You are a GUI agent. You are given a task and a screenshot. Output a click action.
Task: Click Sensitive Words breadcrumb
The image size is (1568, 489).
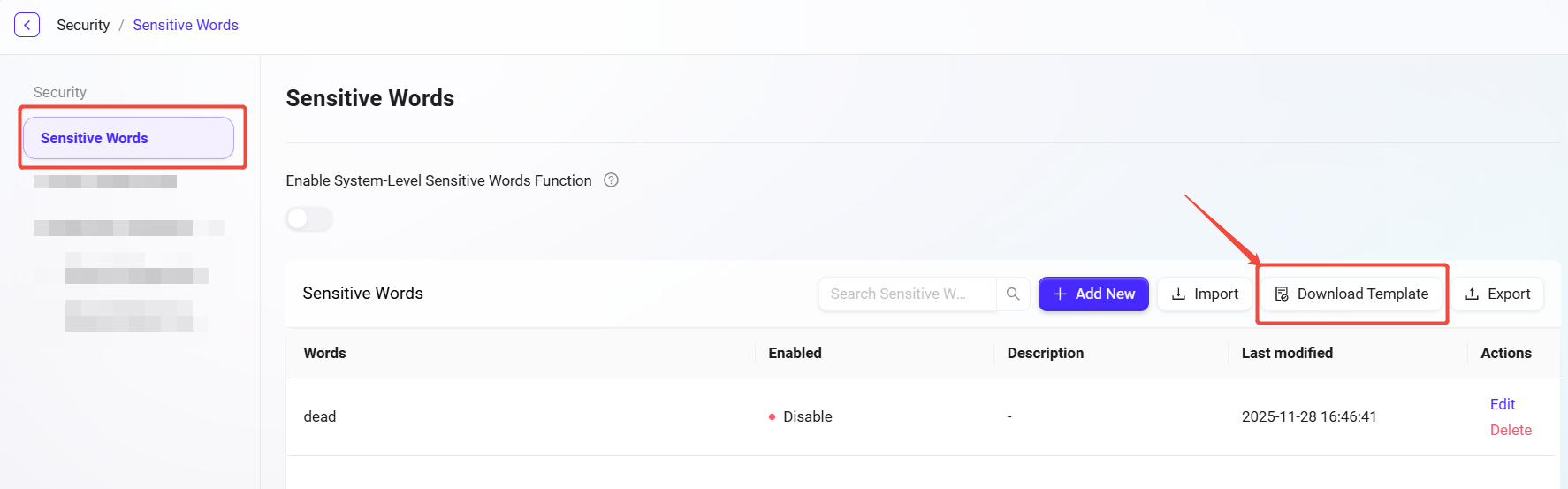[186, 25]
